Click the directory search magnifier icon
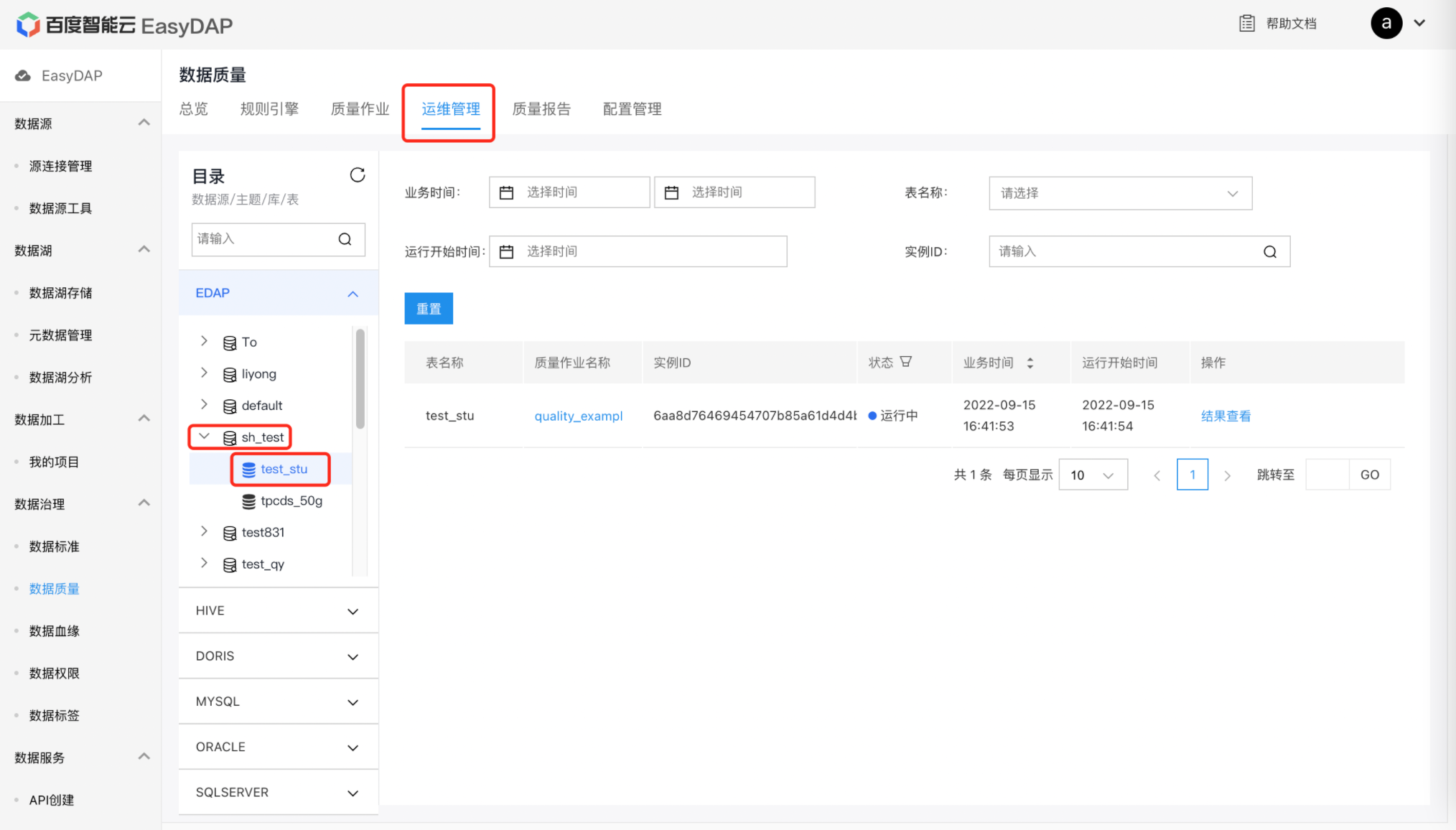Viewport: 1456px width, 830px height. [345, 239]
